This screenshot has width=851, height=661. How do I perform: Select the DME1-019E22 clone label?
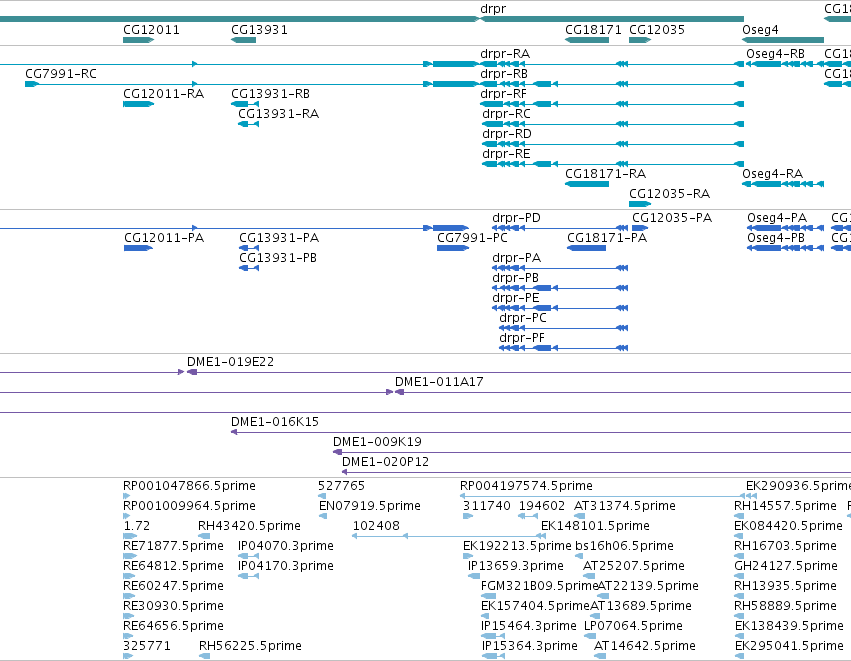tap(230, 362)
